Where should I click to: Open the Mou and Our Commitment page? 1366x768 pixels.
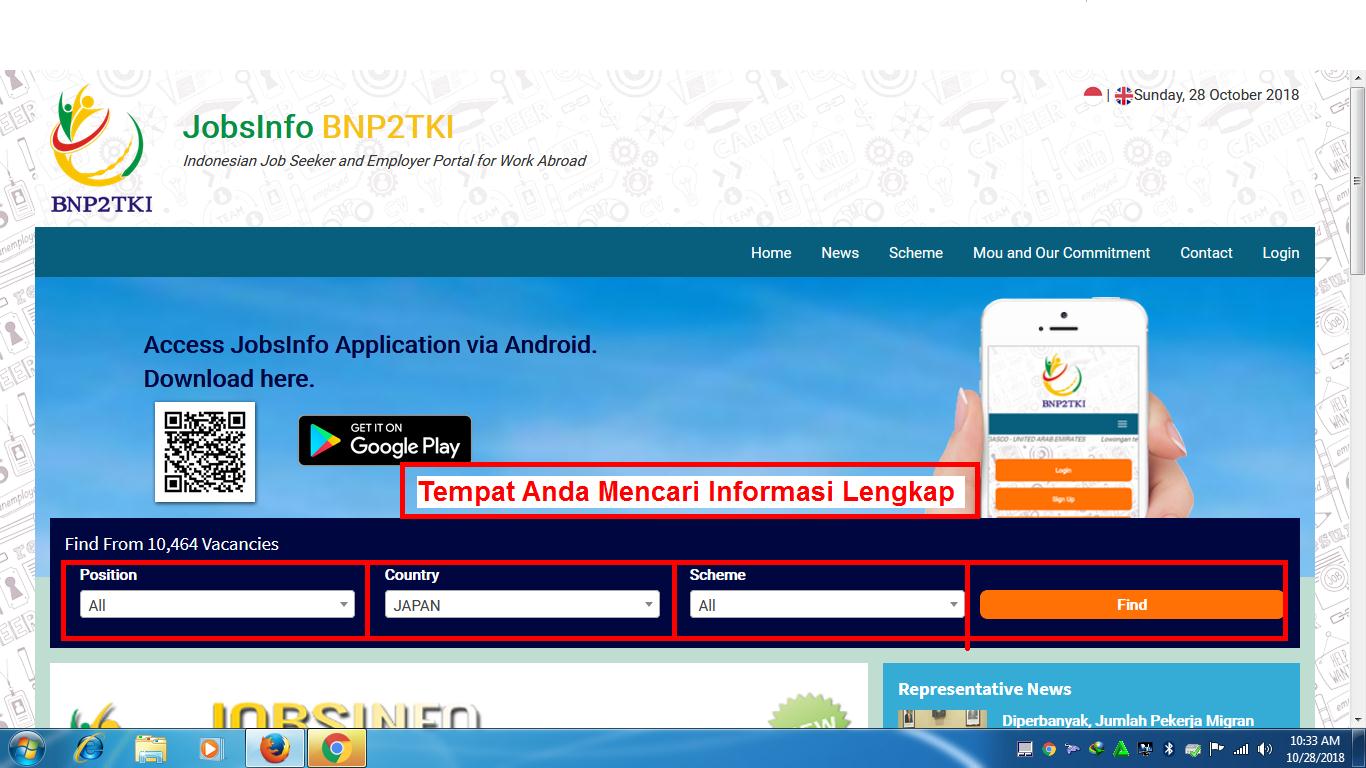pos(1062,253)
